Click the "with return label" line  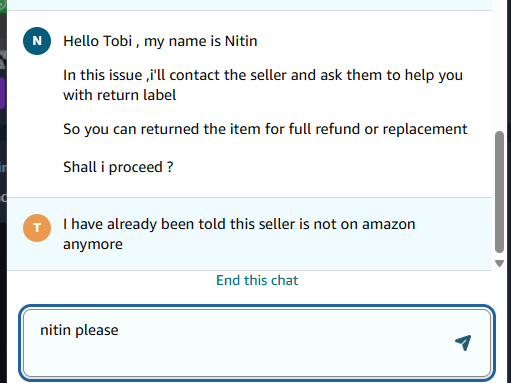click(x=119, y=95)
